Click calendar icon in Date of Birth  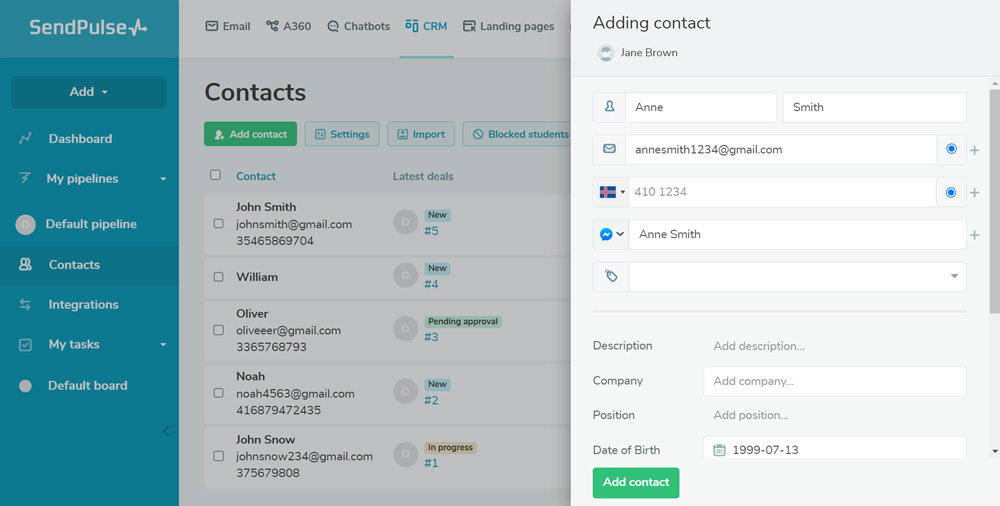719,450
